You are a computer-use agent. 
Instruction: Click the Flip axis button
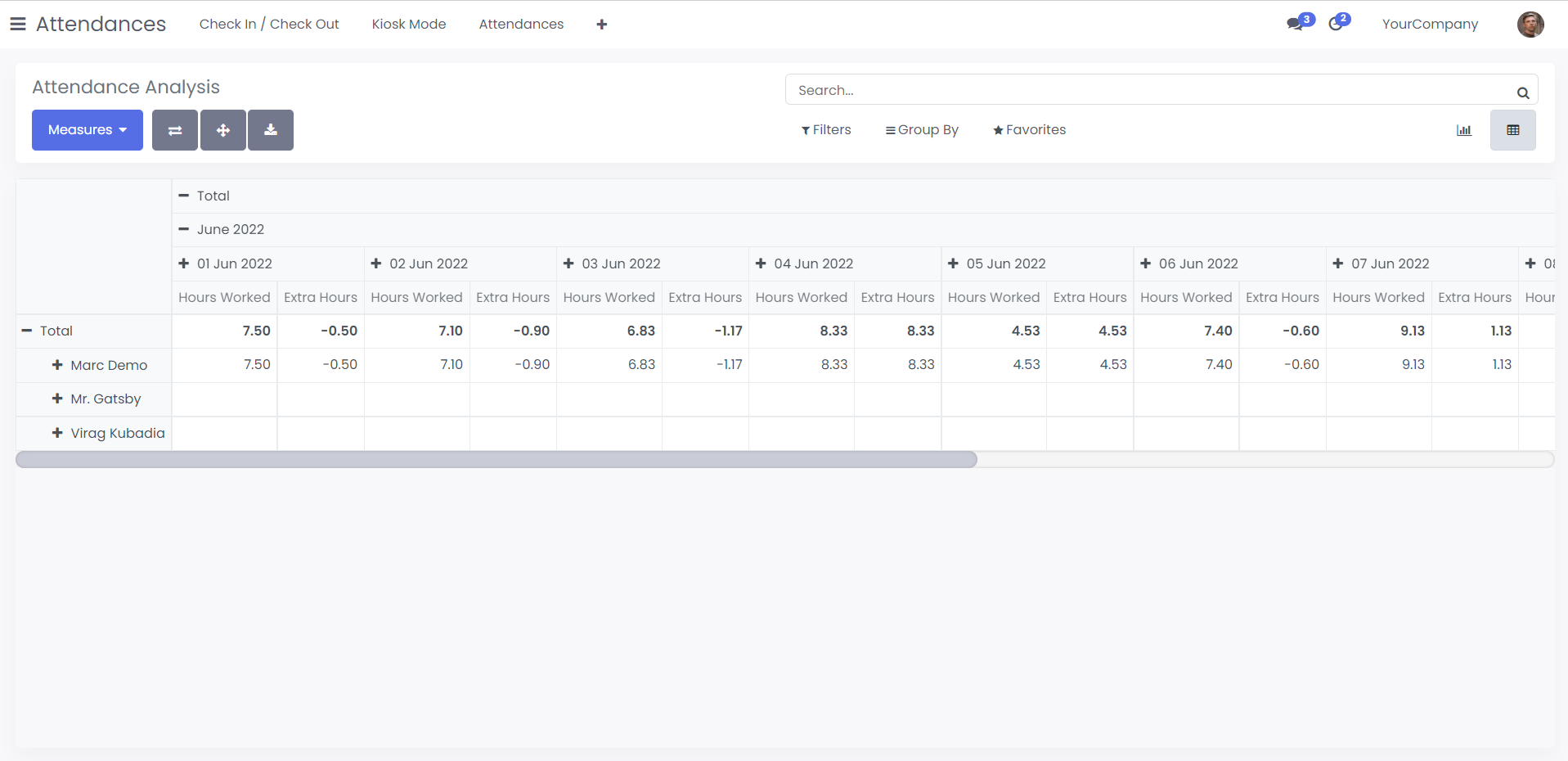tap(175, 130)
